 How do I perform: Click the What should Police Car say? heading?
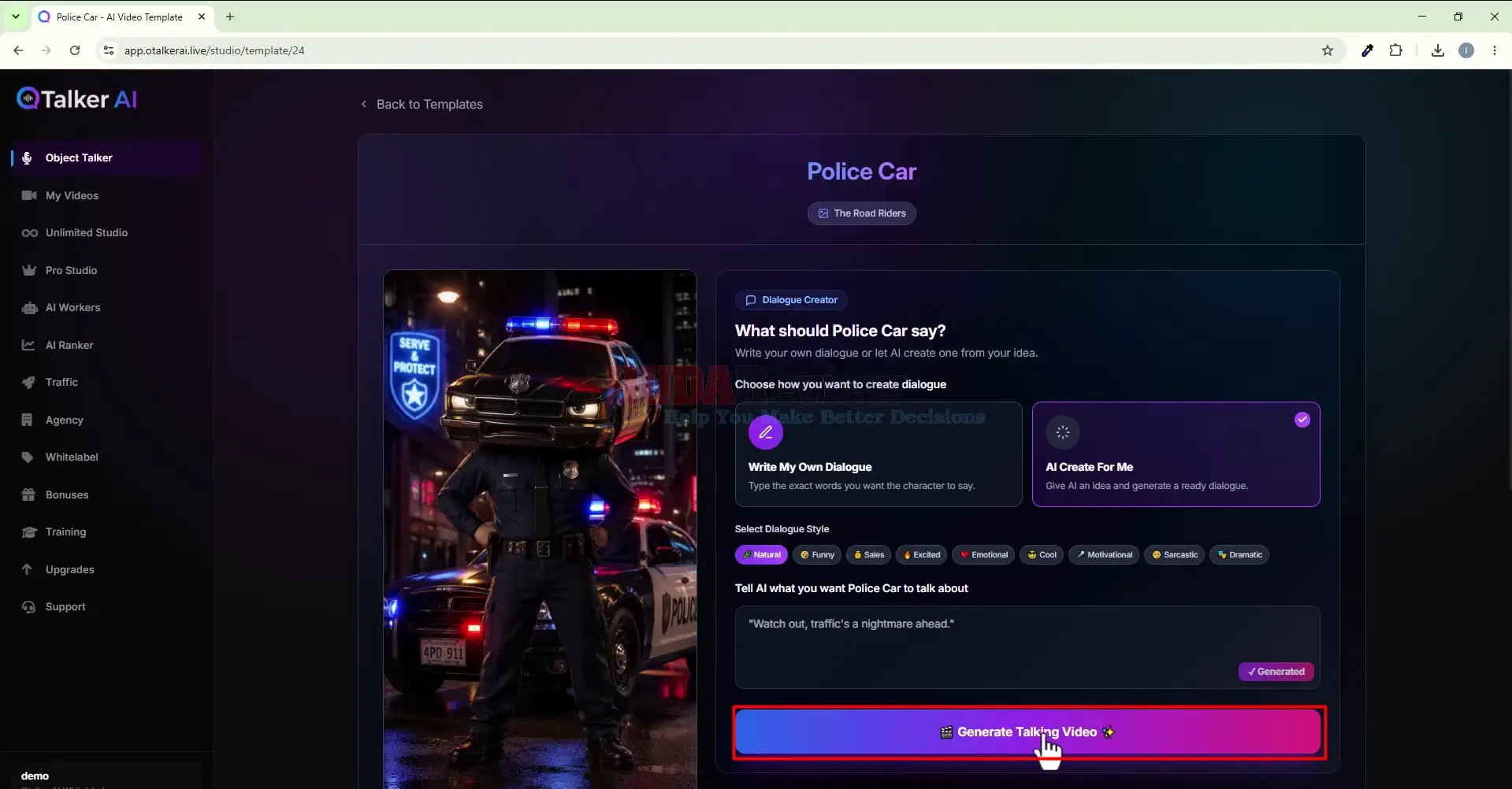point(840,331)
